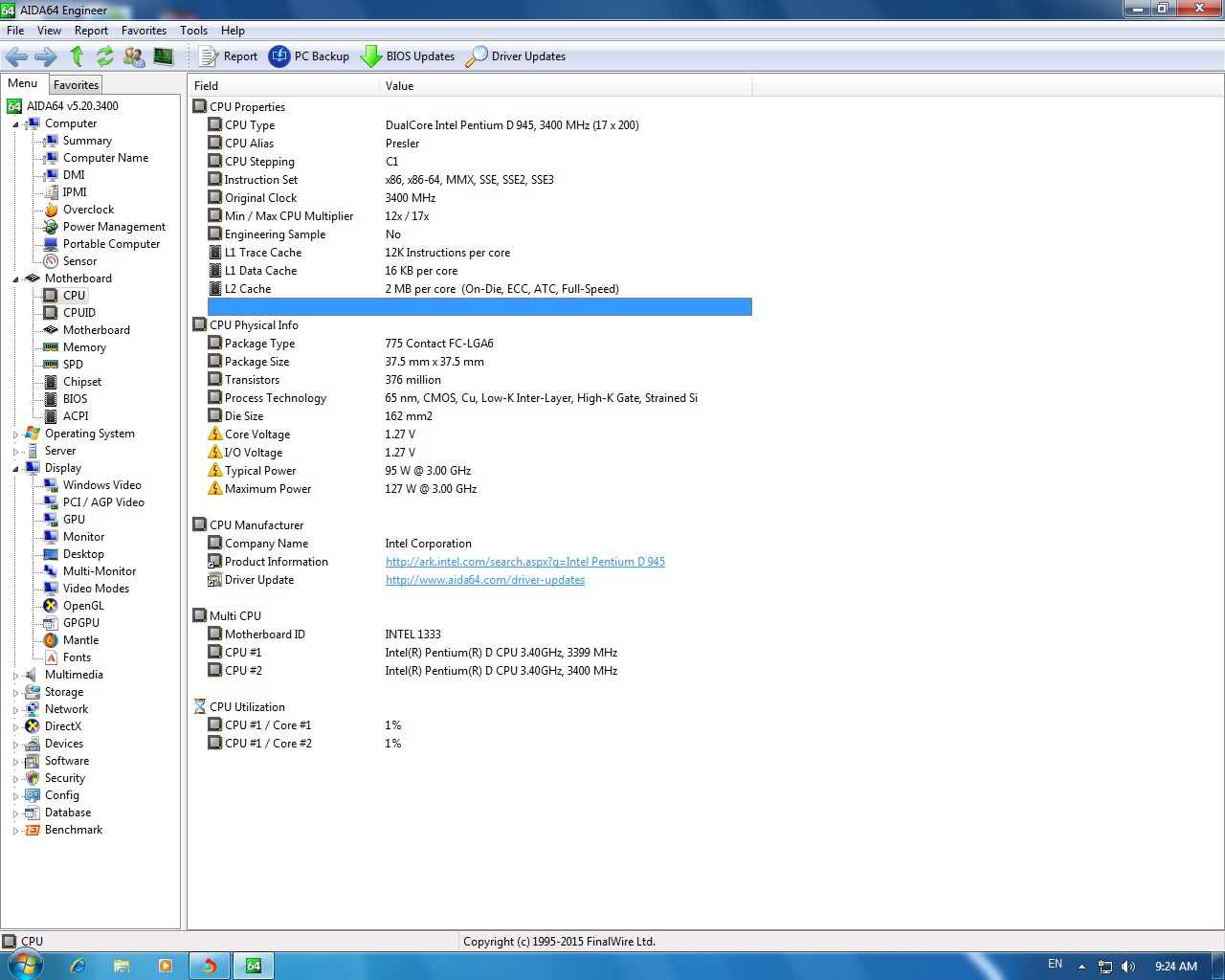Open the Help menu
Viewport: 1225px width, 980px height.
[233, 31]
